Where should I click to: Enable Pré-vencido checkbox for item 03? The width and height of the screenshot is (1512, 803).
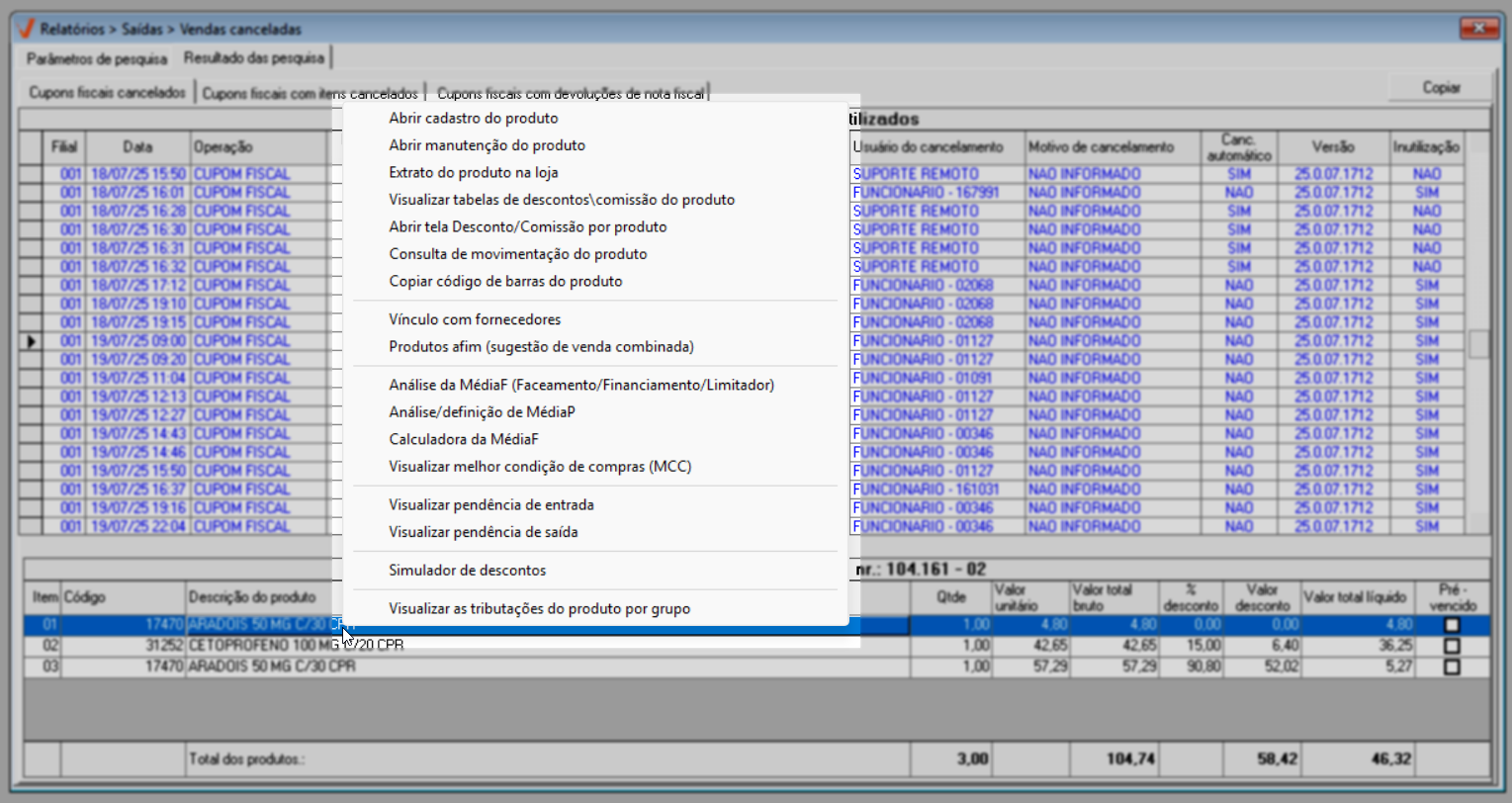[x=1451, y=668]
